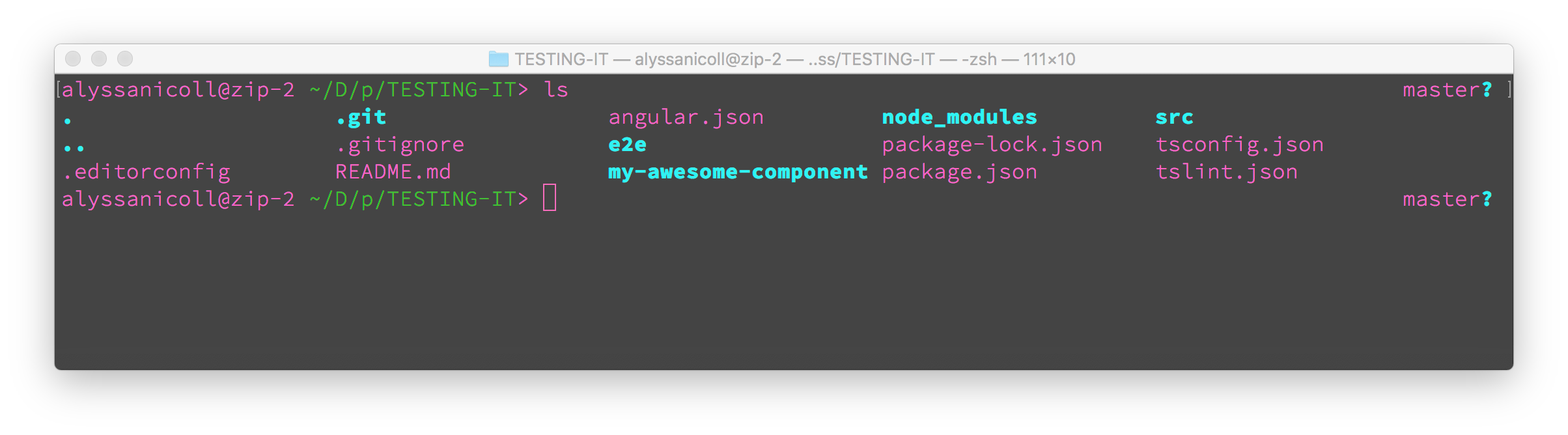Click the package-lock.json file name

pos(992,145)
